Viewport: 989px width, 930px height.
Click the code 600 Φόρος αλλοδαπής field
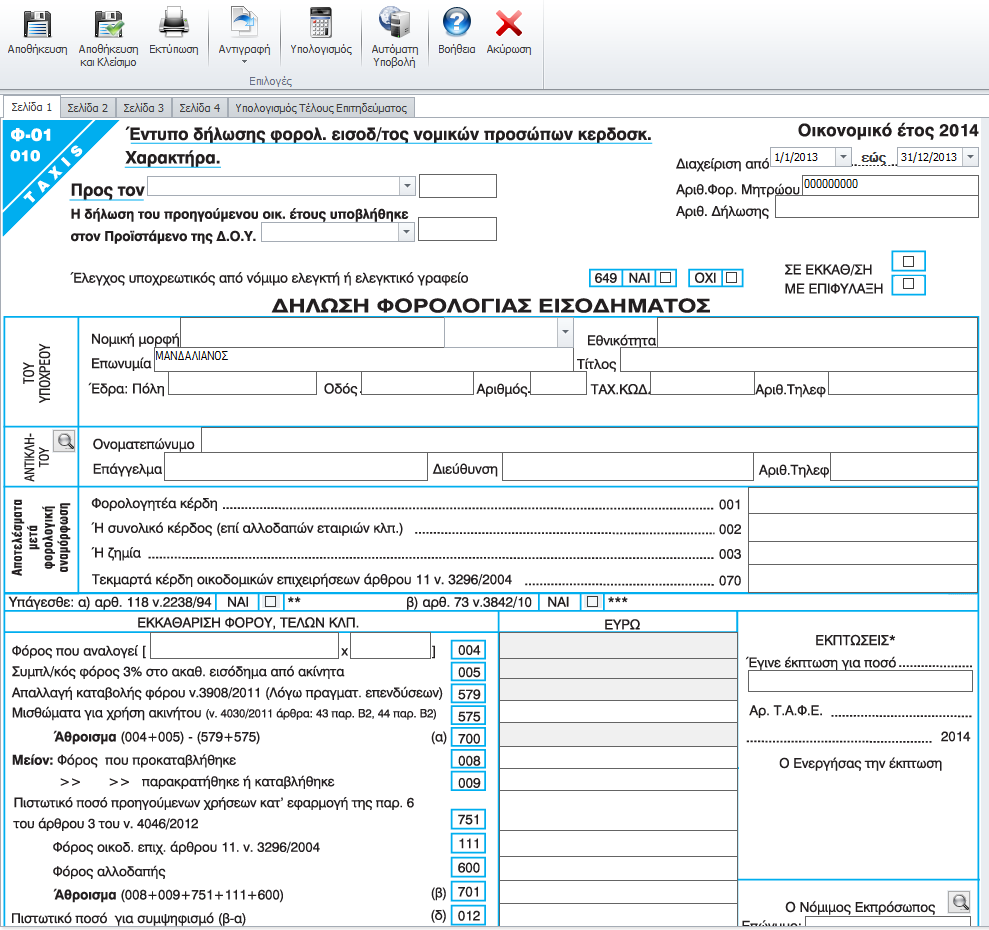(x=618, y=869)
